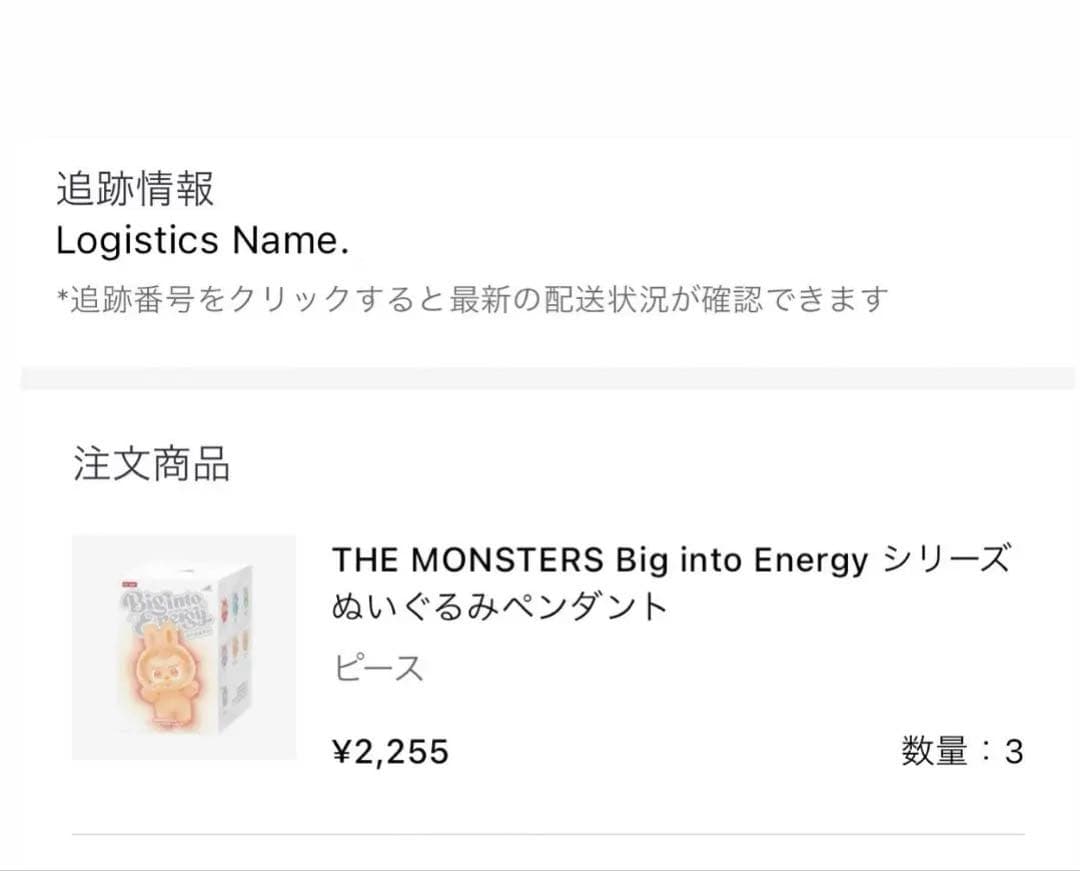Click the 注文商品 section heading
This screenshot has width=1080, height=871.
152,463
